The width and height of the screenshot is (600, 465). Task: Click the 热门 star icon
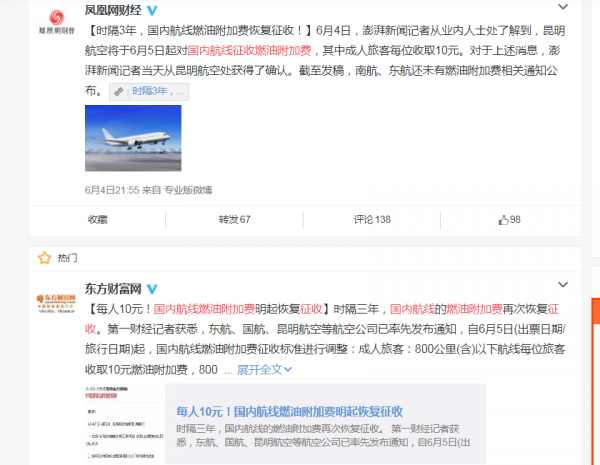coord(44,258)
